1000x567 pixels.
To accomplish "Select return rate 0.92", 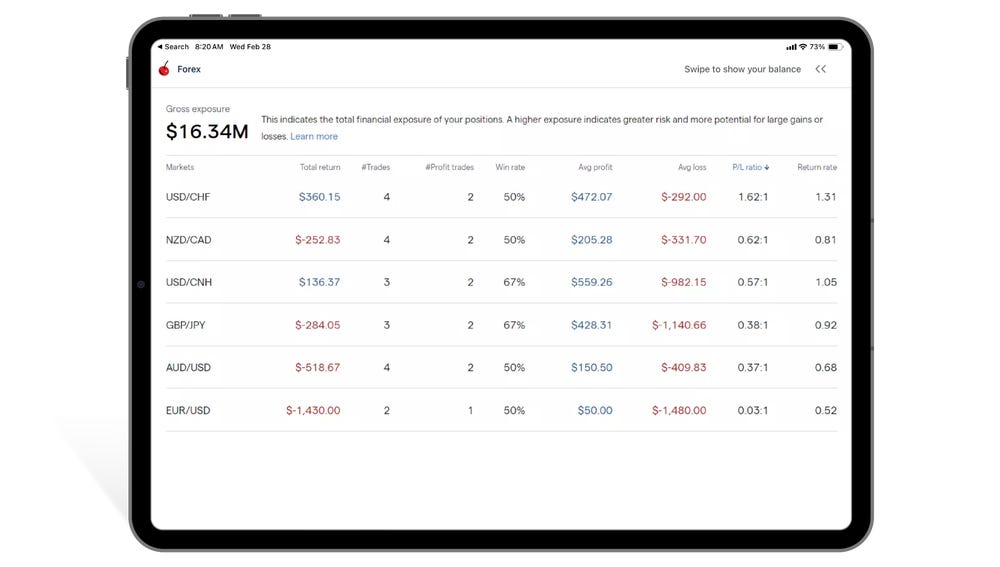I will point(826,325).
